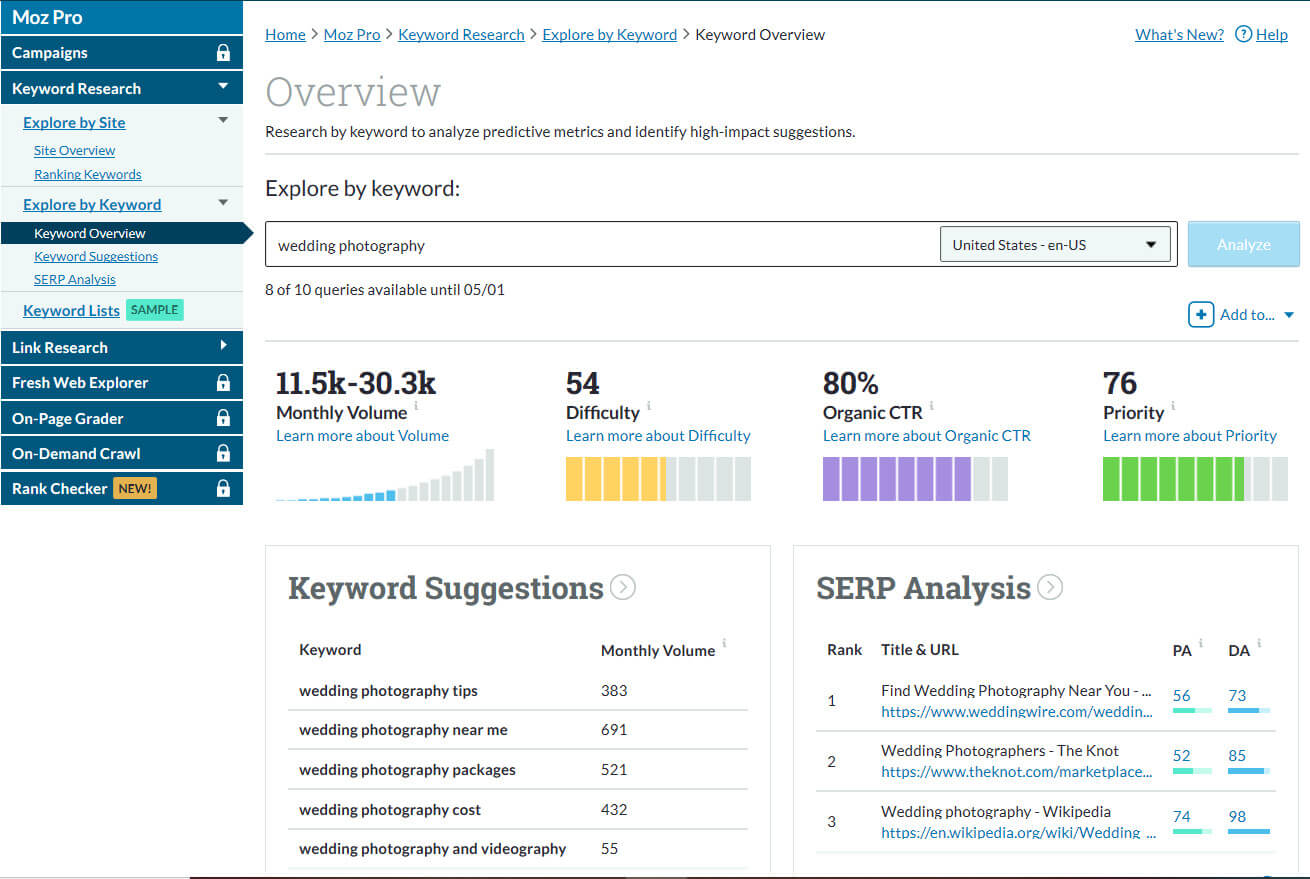Viewport: 1310px width, 879px height.
Task: Open SERP Analysis sidebar link
Action: point(75,279)
